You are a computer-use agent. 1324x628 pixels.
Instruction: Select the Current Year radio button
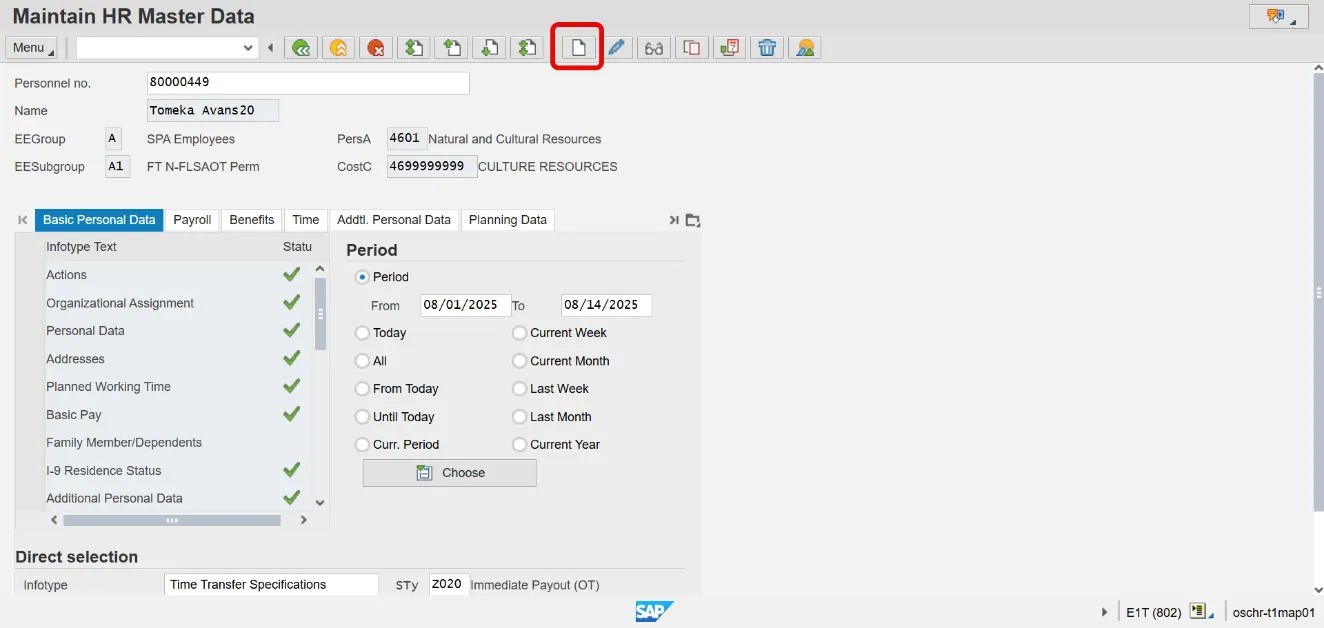pyautogui.click(x=520, y=445)
